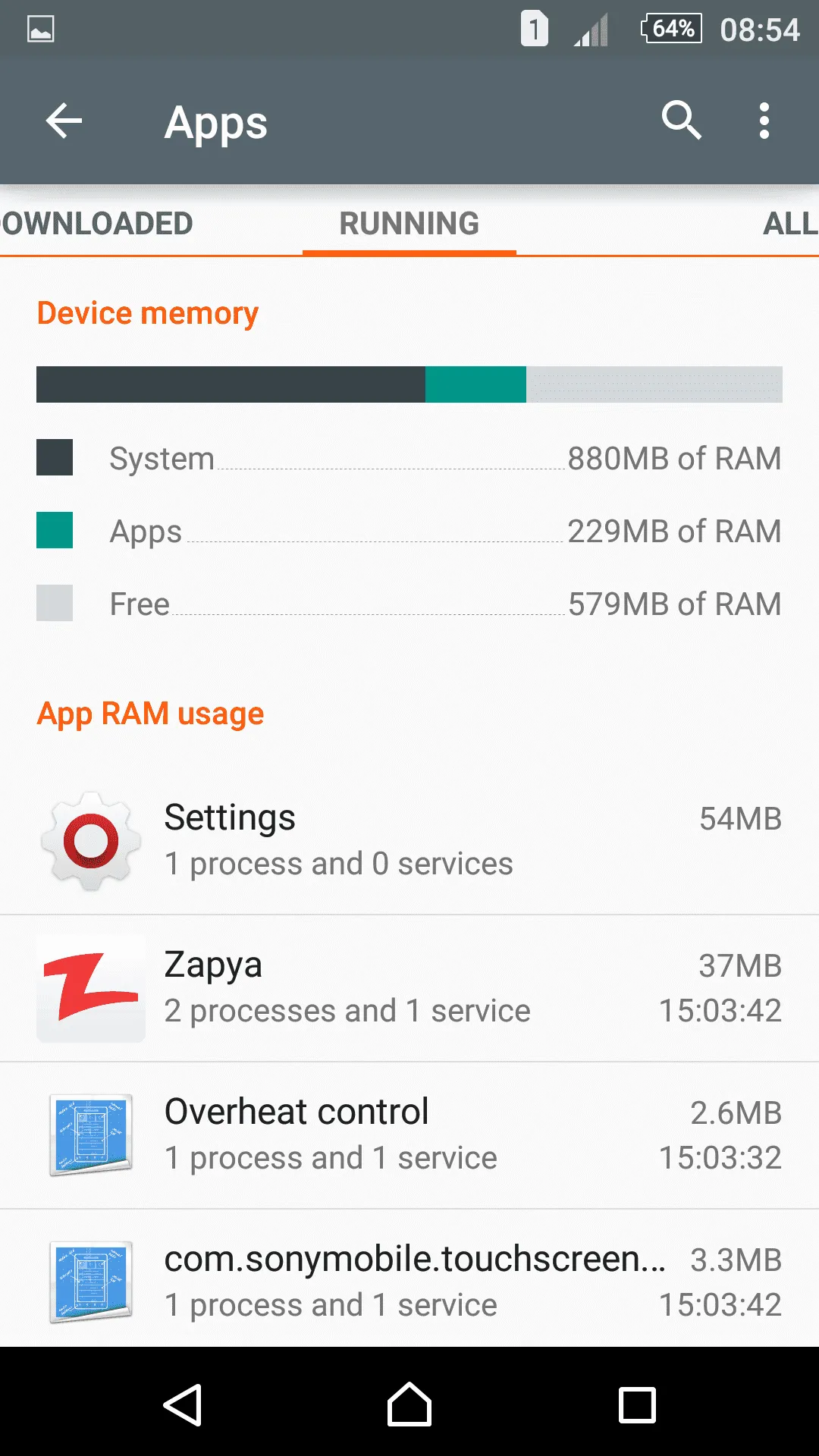Tap the Overheat control blueprint icon
This screenshot has height=1456, width=819.
[x=91, y=1135]
